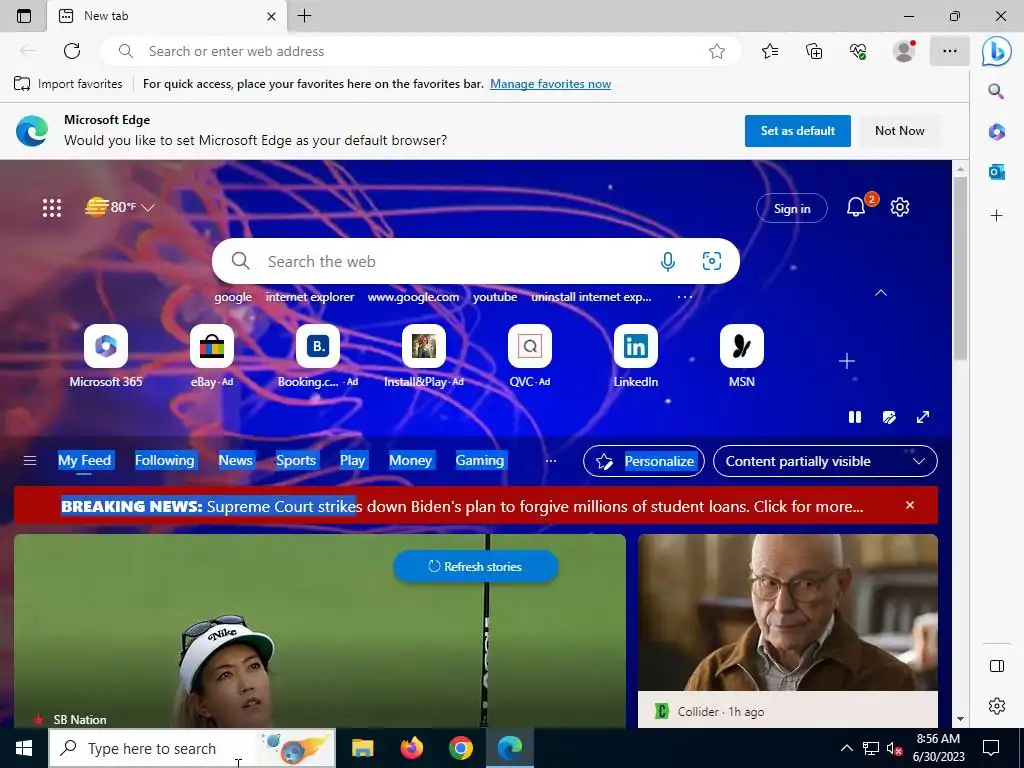1024x768 pixels.
Task: Open sidebar settings gear icon
Action: [x=997, y=706]
